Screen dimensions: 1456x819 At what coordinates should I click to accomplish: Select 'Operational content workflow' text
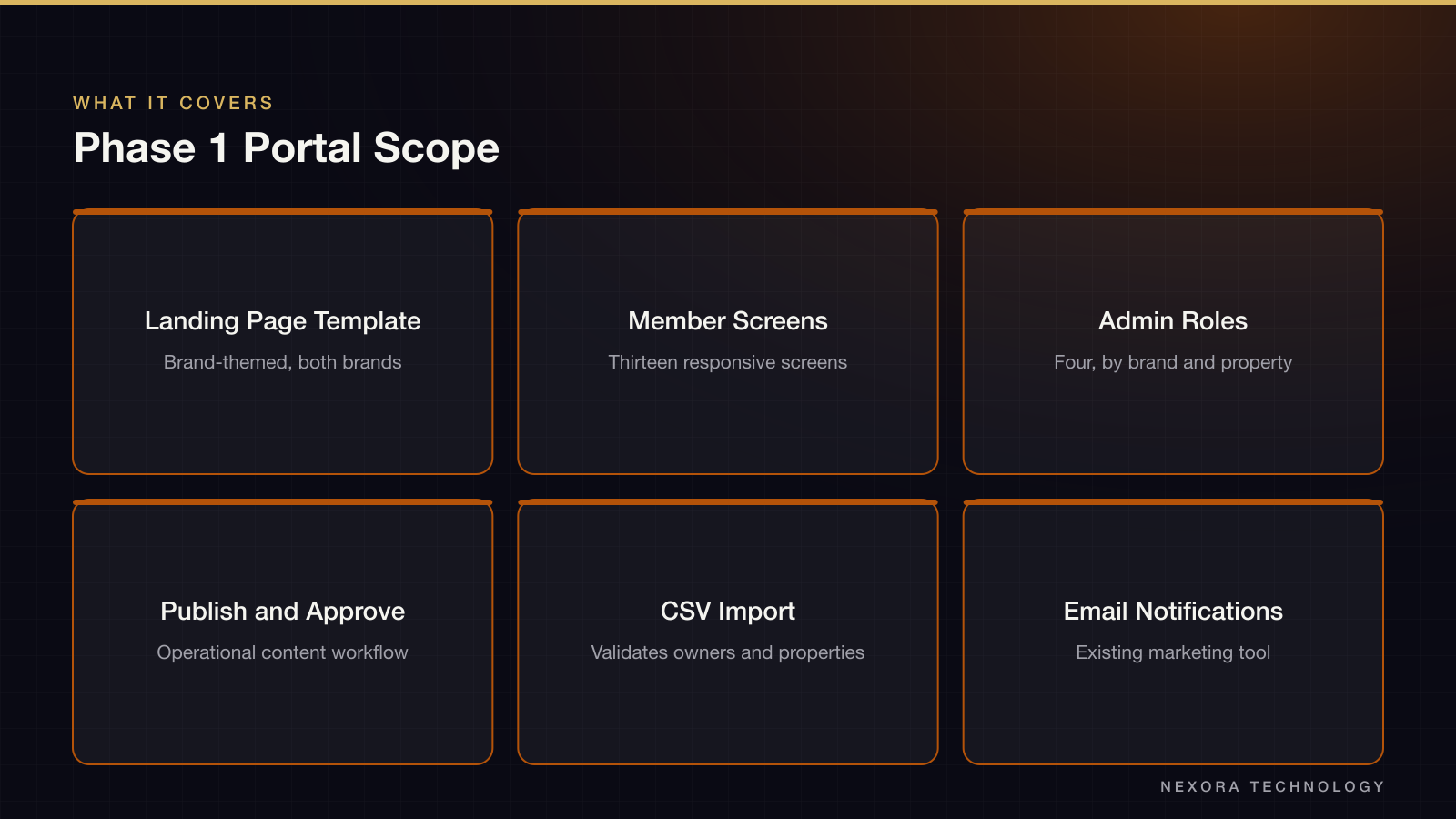[x=282, y=652]
